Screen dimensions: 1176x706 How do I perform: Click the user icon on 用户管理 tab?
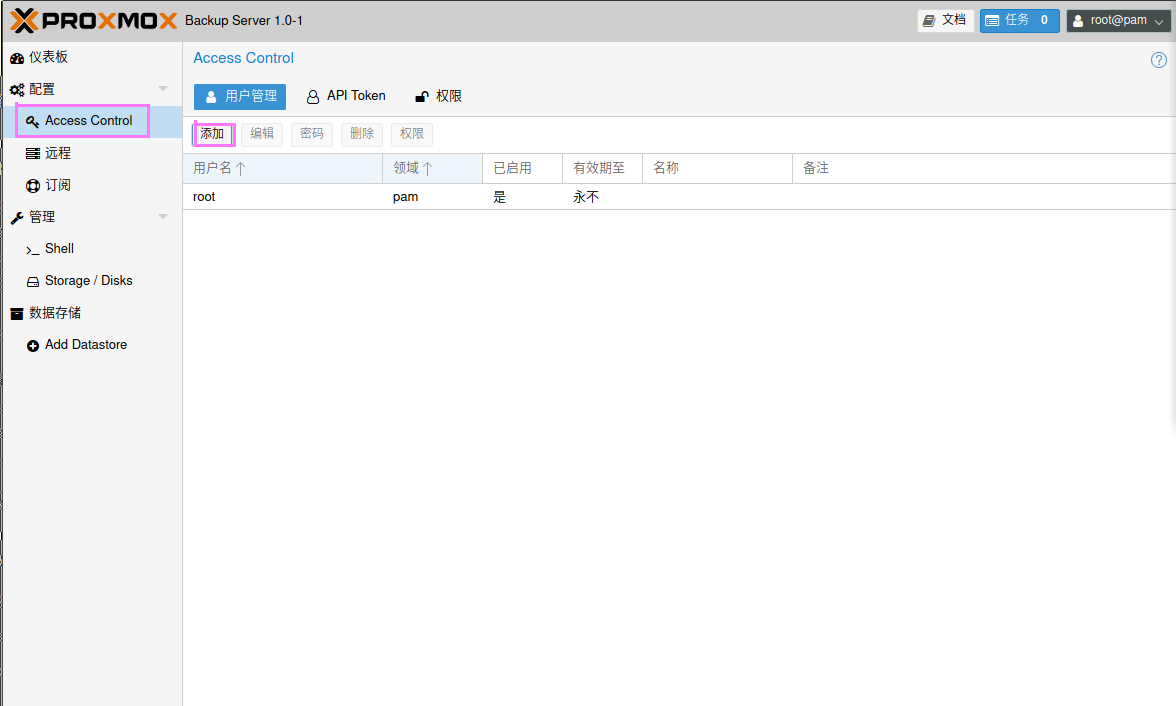tap(211, 97)
